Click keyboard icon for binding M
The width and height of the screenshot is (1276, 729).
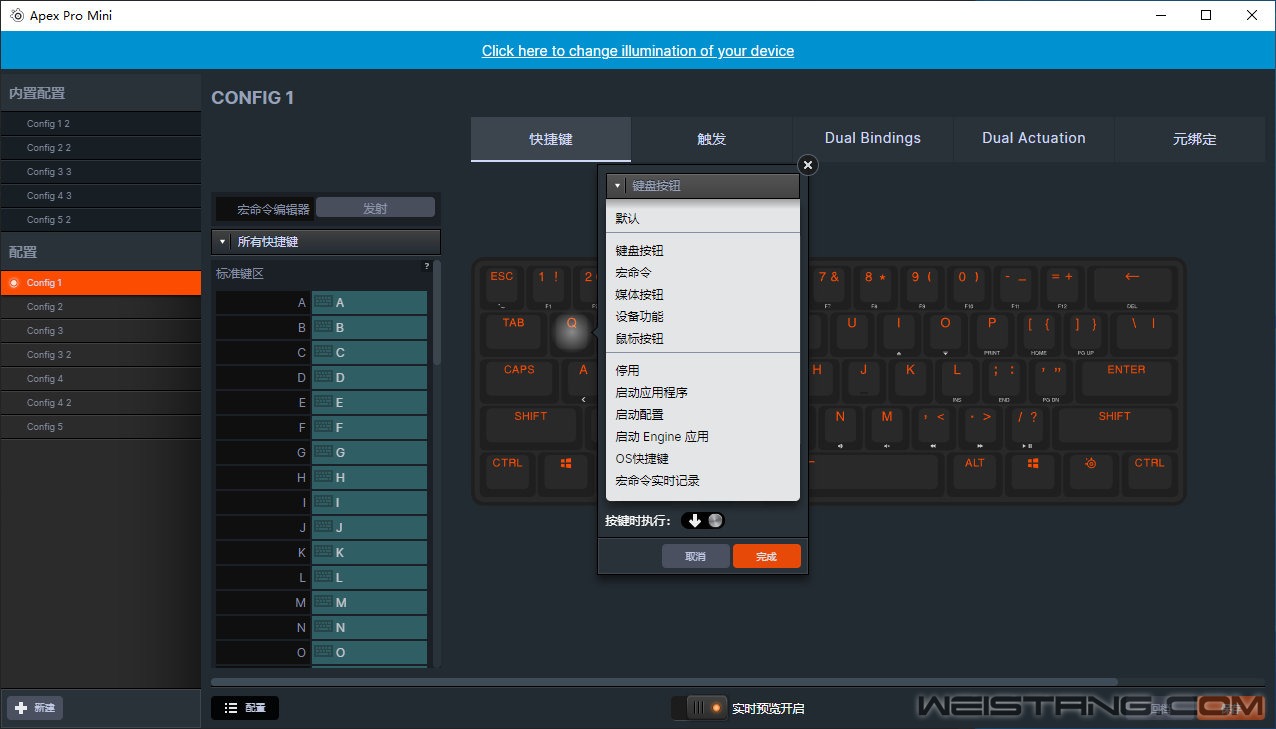coord(323,602)
